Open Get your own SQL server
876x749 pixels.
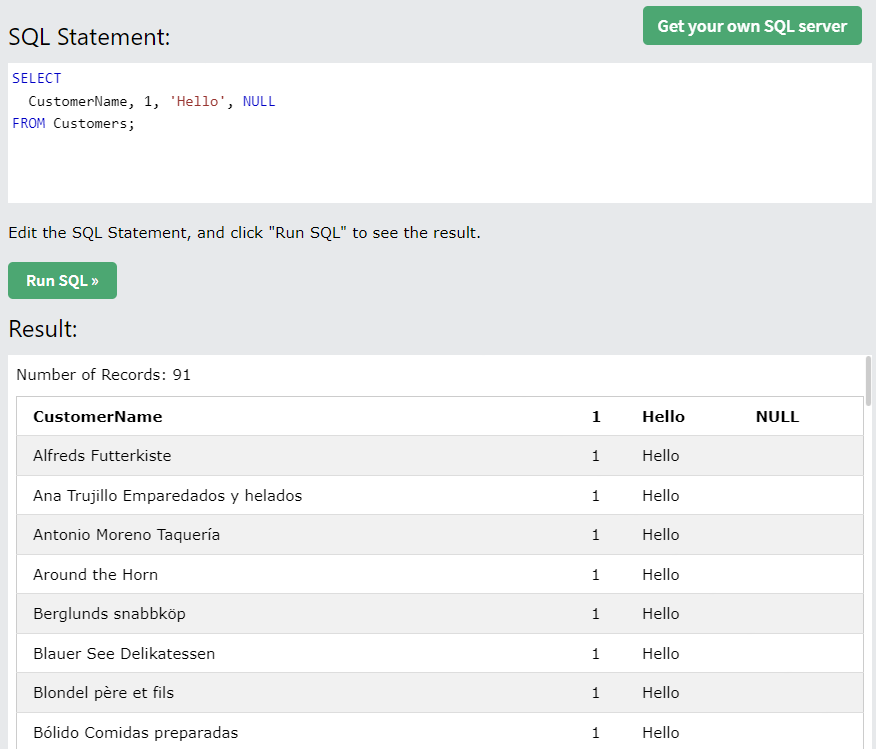[x=752, y=26]
